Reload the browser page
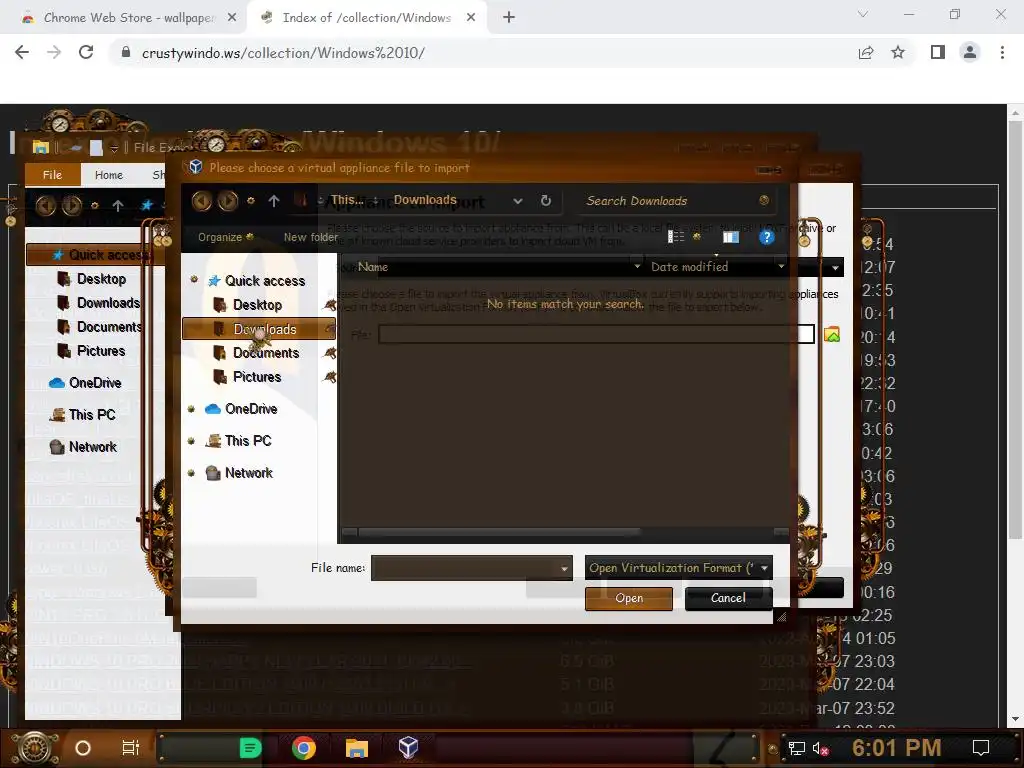 pyautogui.click(x=86, y=52)
